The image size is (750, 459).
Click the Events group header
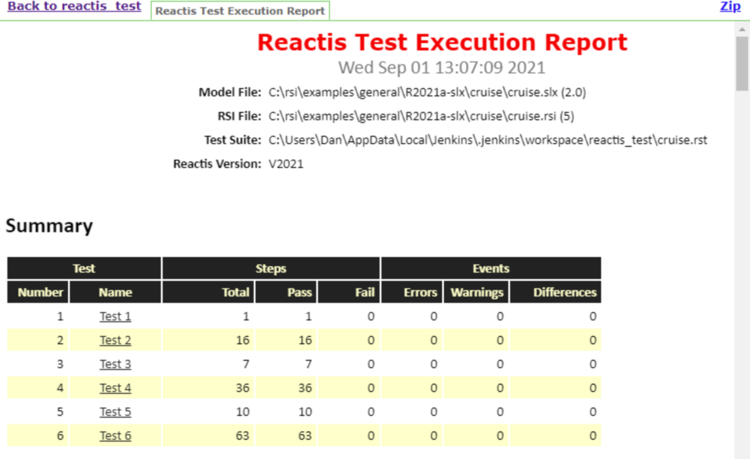click(x=491, y=268)
